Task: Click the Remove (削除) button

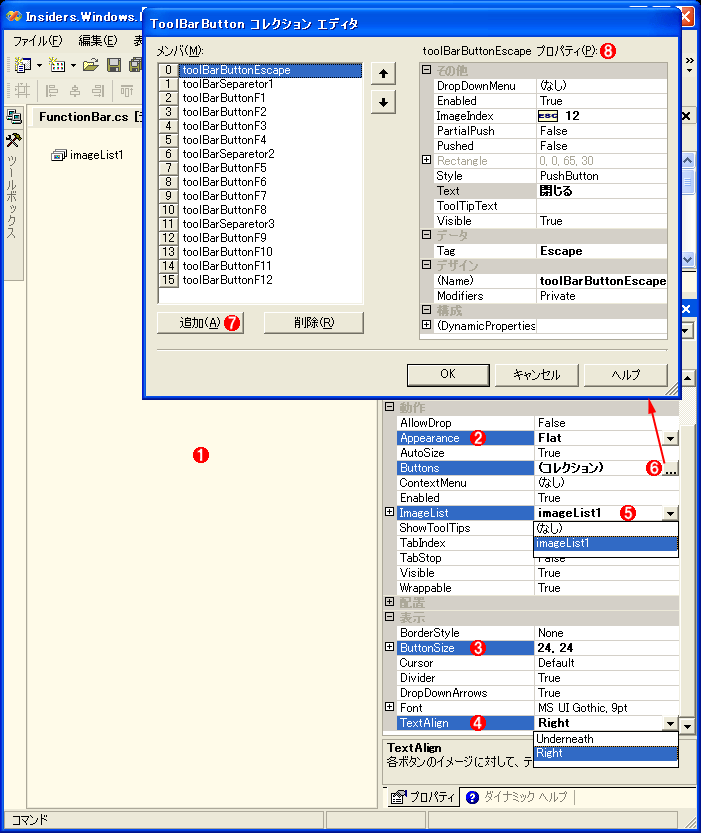Action: (x=314, y=322)
